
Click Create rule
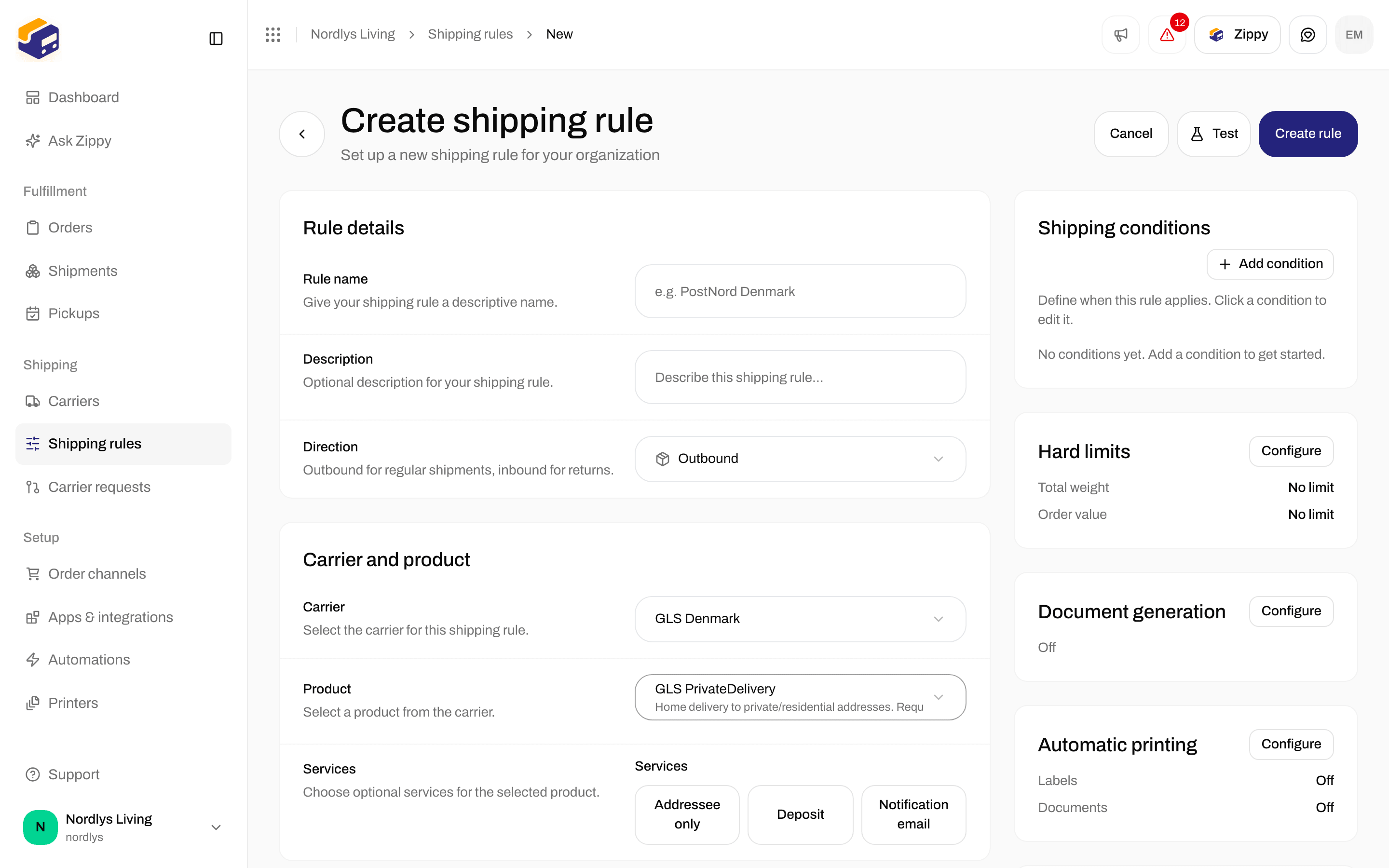pyautogui.click(x=1308, y=134)
